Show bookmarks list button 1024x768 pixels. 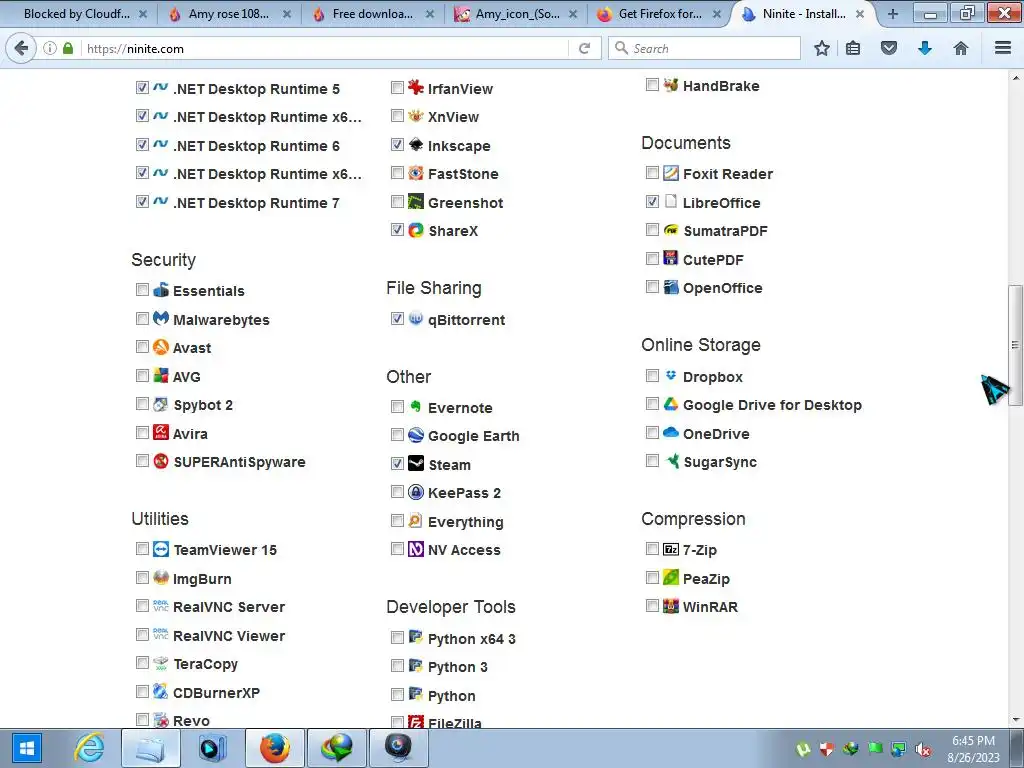[853, 48]
